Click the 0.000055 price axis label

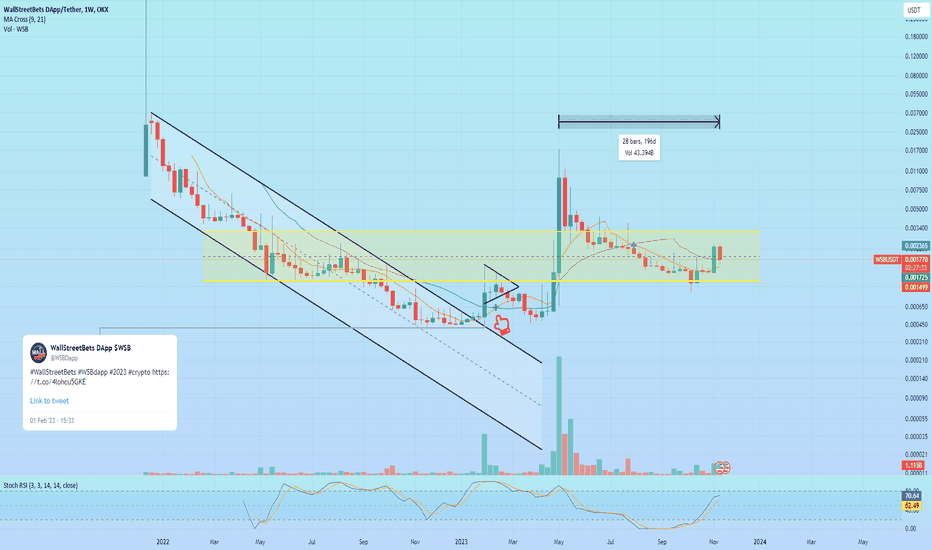coord(916,419)
